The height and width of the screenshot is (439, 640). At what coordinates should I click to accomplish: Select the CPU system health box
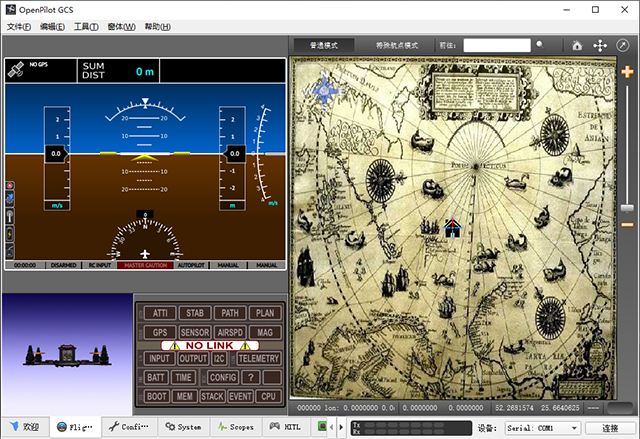click(x=268, y=396)
